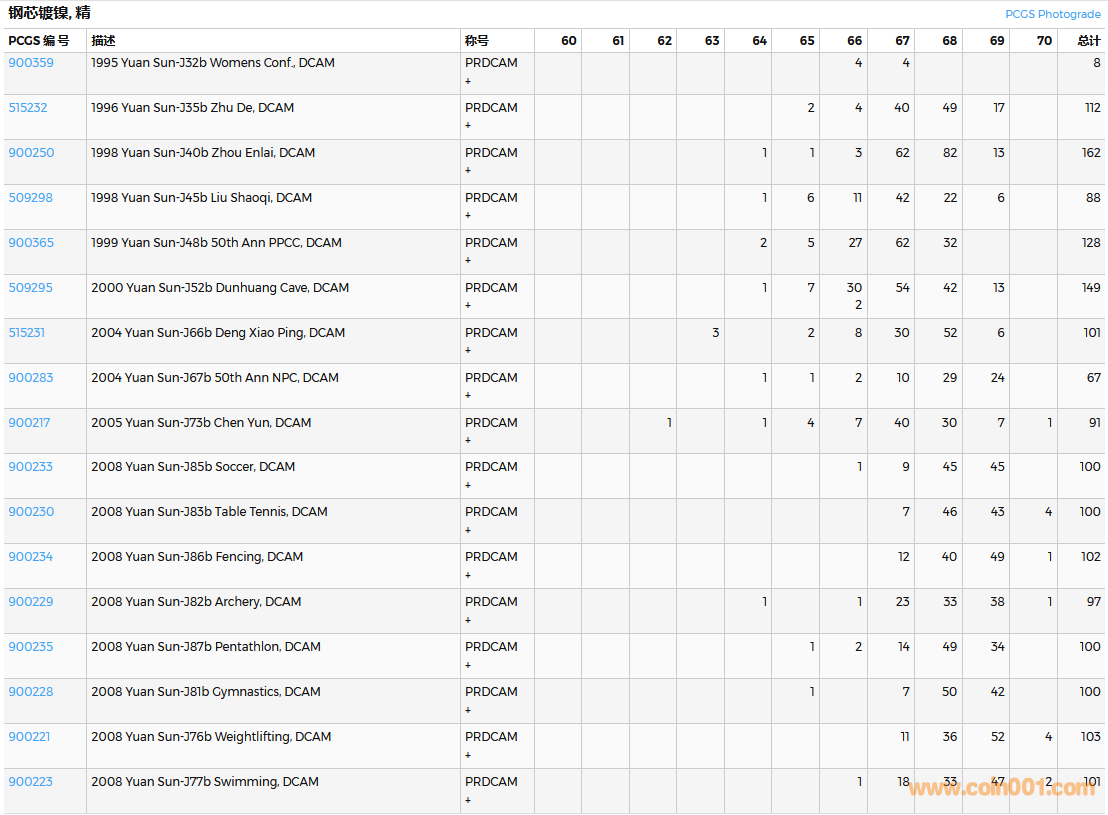Expand plus sign in Soccer row
The height and width of the screenshot is (815, 1108).
tap(468, 485)
